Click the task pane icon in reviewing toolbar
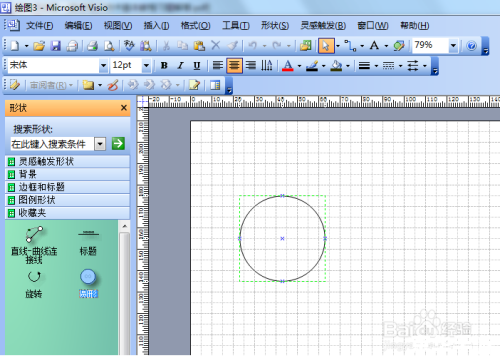The height and width of the screenshot is (363, 500). click(x=215, y=85)
